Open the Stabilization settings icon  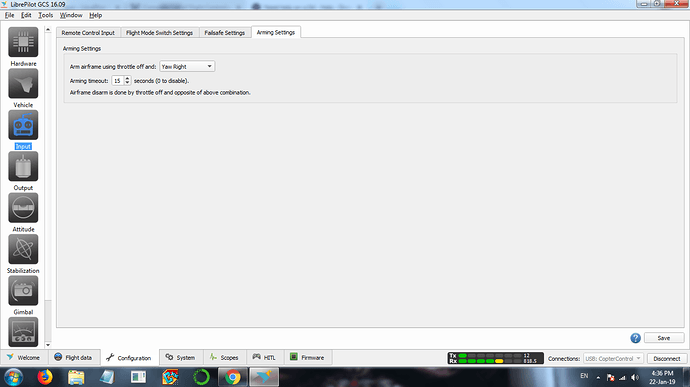click(x=23, y=249)
